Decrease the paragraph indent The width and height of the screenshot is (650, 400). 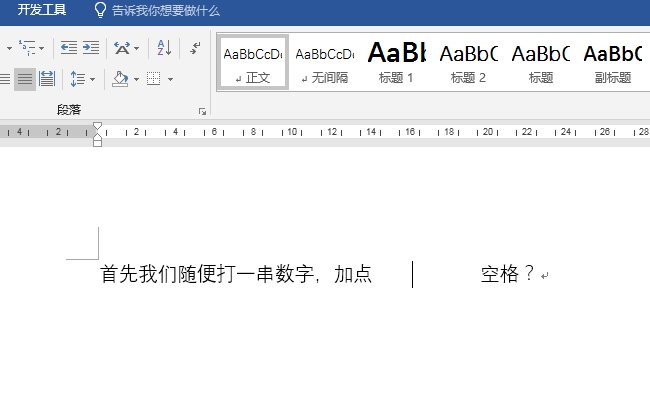[68, 48]
